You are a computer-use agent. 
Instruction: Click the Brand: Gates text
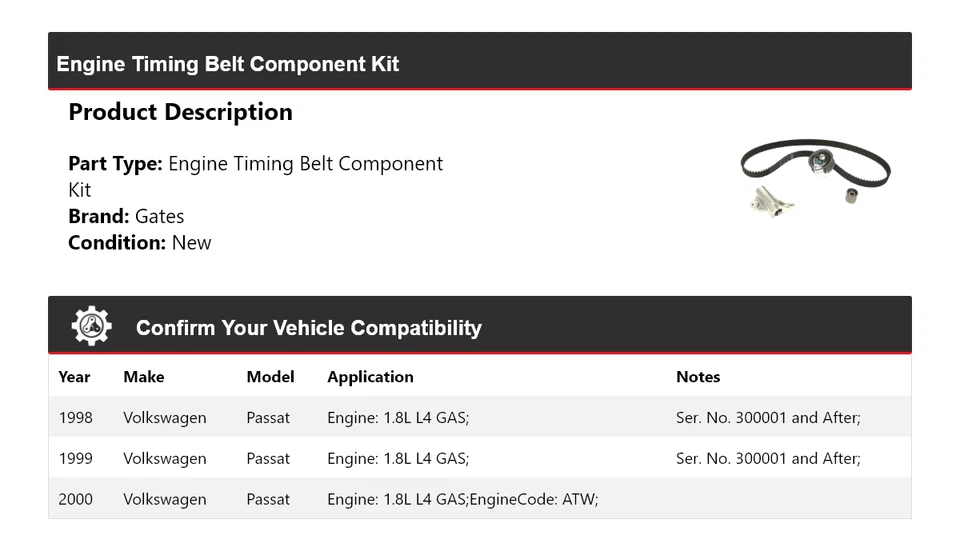point(126,216)
